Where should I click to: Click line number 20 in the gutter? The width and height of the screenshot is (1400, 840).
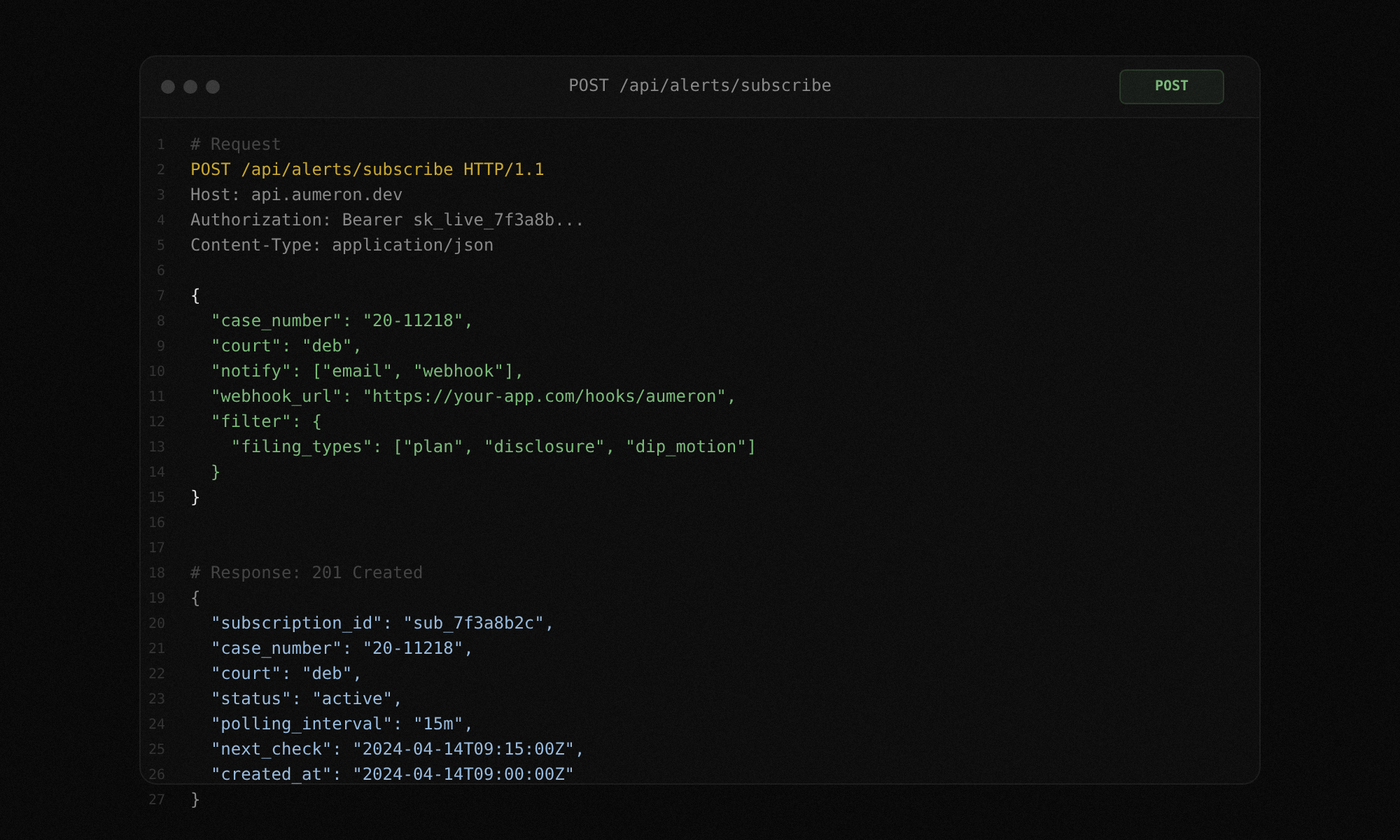(157, 623)
